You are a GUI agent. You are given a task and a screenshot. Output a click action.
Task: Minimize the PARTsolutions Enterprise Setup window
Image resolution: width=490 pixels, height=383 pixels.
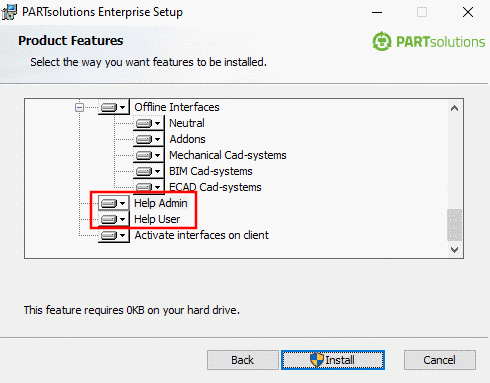pos(377,12)
